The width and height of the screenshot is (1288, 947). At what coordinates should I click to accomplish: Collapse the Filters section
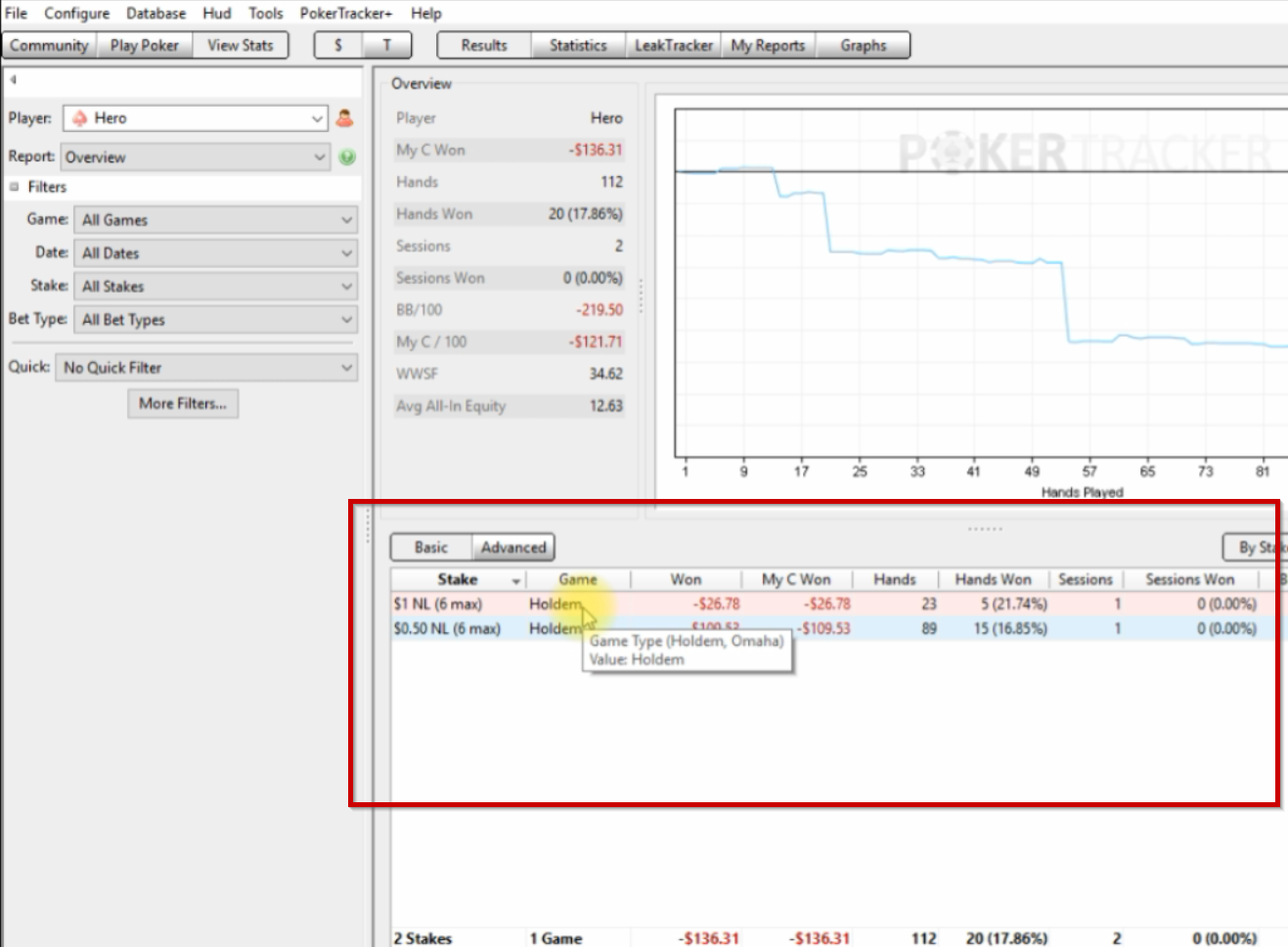click(x=14, y=187)
